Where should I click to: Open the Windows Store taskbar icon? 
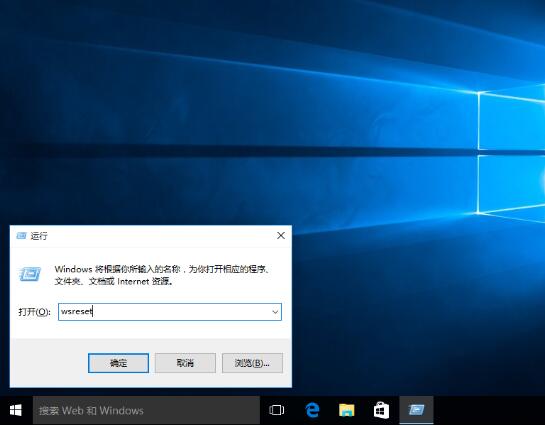pyautogui.click(x=381, y=410)
